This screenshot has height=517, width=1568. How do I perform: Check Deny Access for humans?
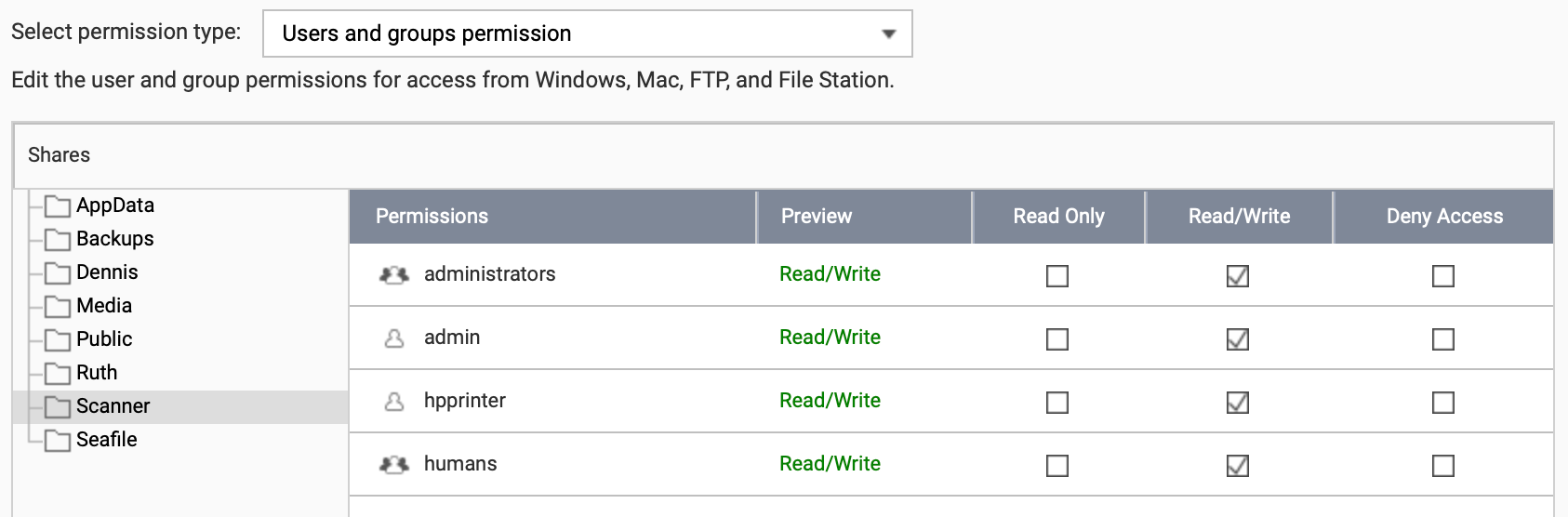pos(1443,466)
